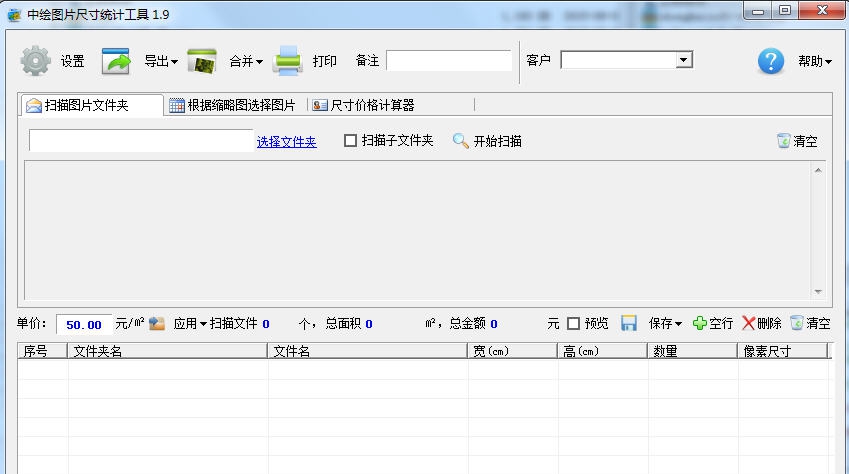This screenshot has width=849, height=474.
Task: Click the floppy disk save icon
Action: 629,323
